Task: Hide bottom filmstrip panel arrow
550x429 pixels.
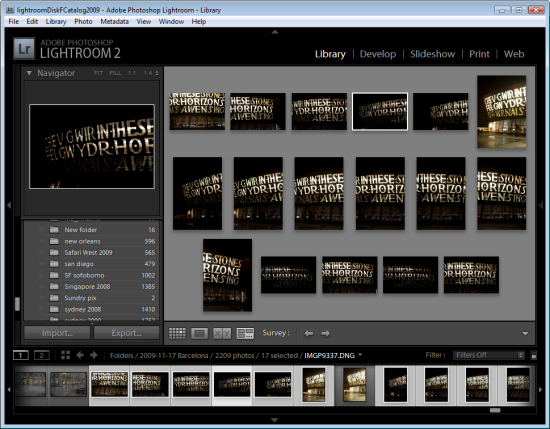Action: tap(275, 420)
